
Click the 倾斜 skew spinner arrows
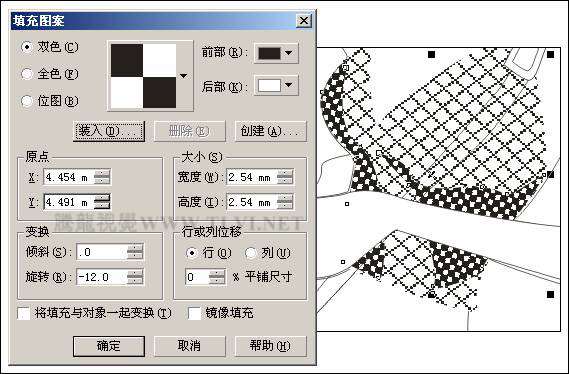[135, 252]
